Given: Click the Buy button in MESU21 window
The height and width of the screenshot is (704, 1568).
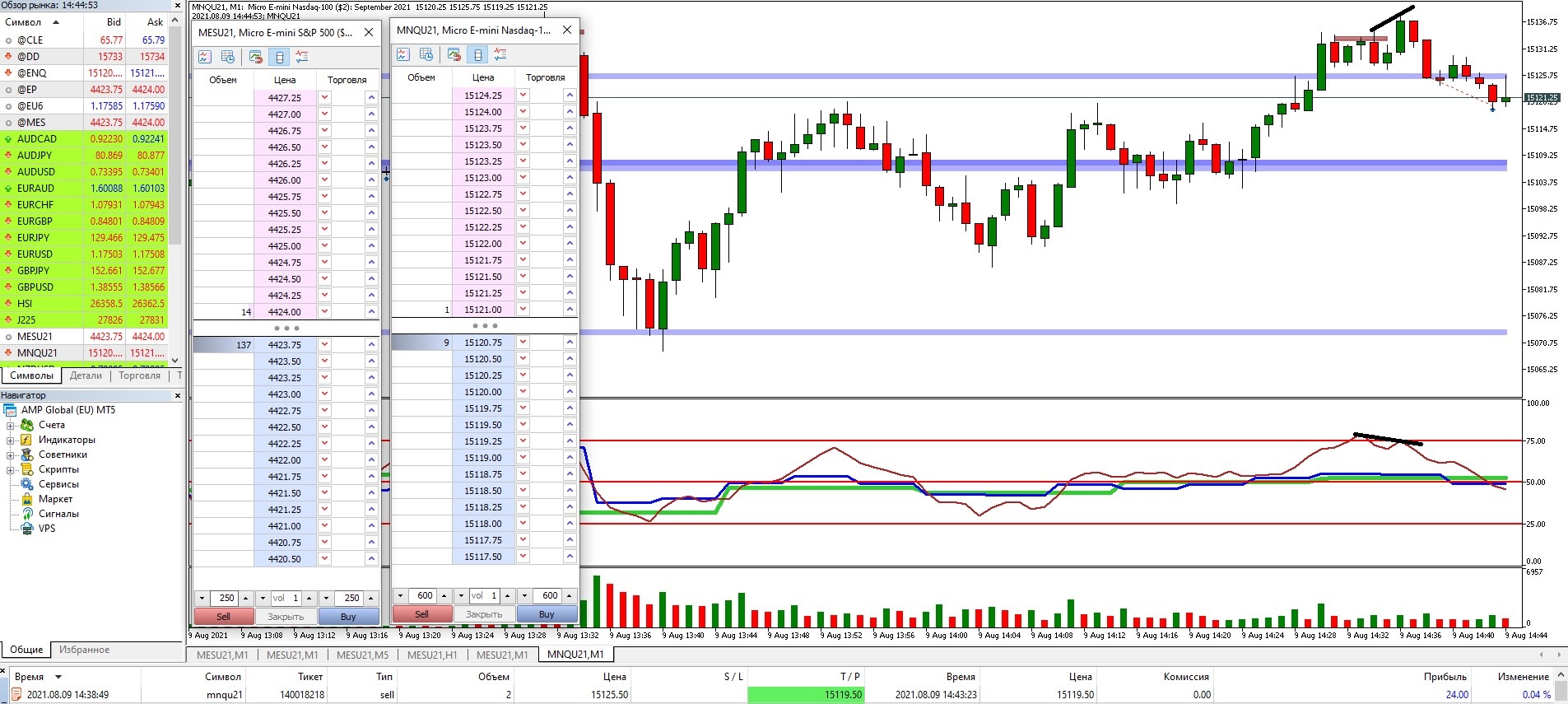Looking at the screenshot, I should click(348, 617).
